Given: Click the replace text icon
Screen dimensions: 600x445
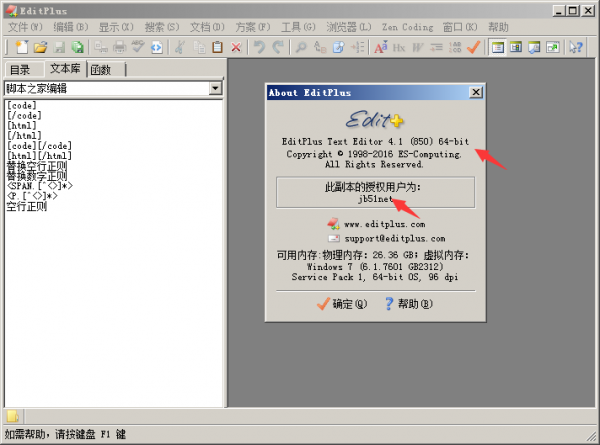Looking at the screenshot, I should (x=320, y=47).
